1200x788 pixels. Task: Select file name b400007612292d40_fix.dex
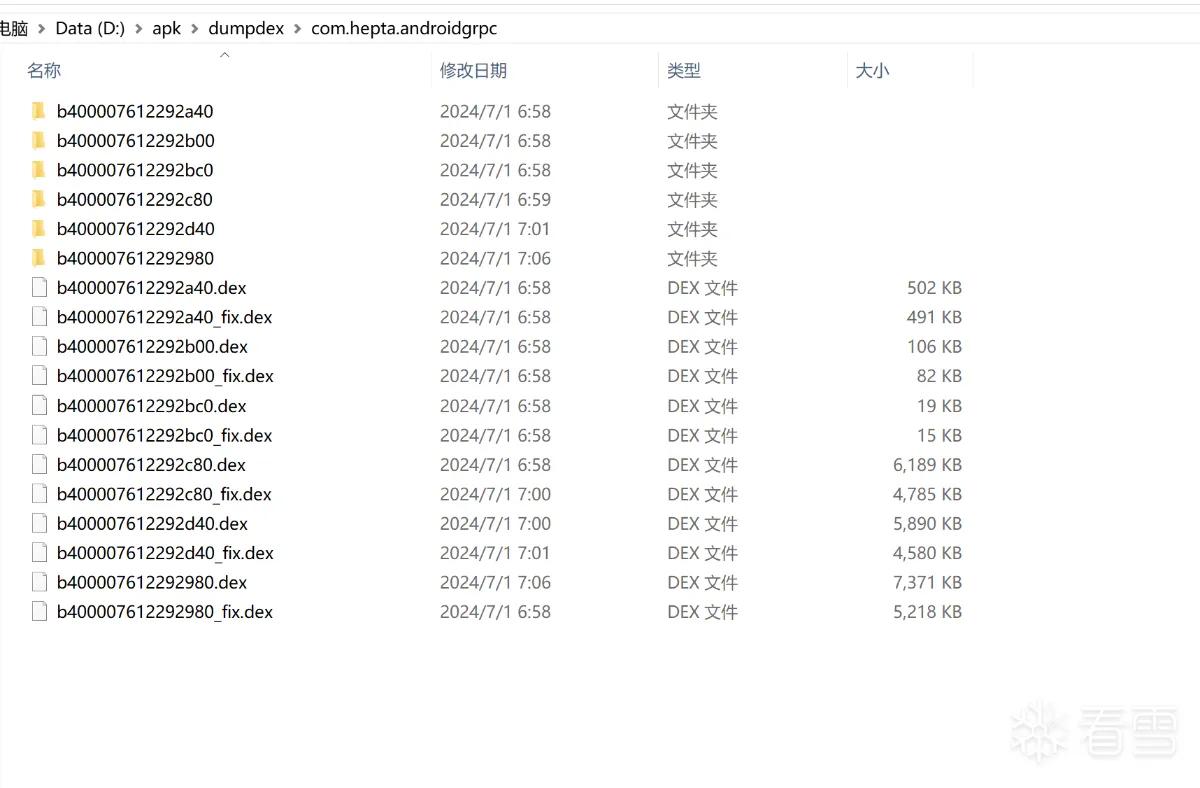point(165,553)
